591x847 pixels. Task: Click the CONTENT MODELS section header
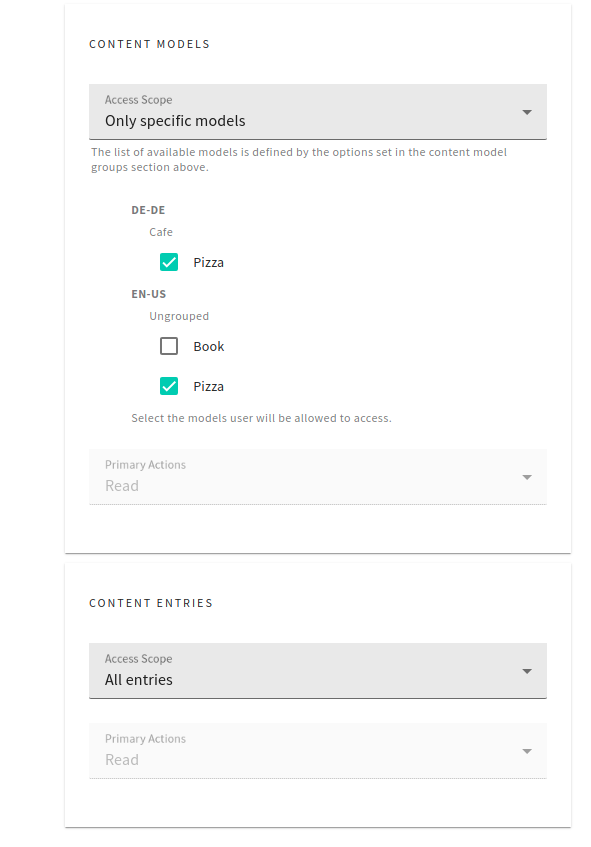coord(148,44)
